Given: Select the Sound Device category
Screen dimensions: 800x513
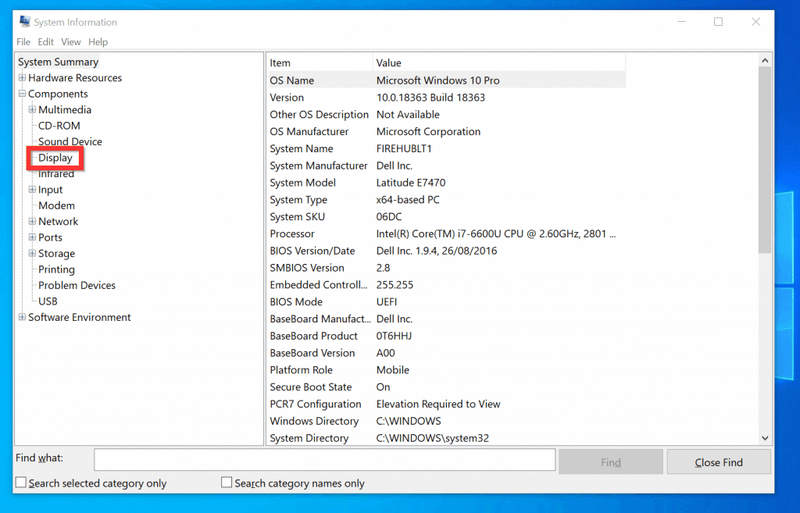Looking at the screenshot, I should point(70,141).
